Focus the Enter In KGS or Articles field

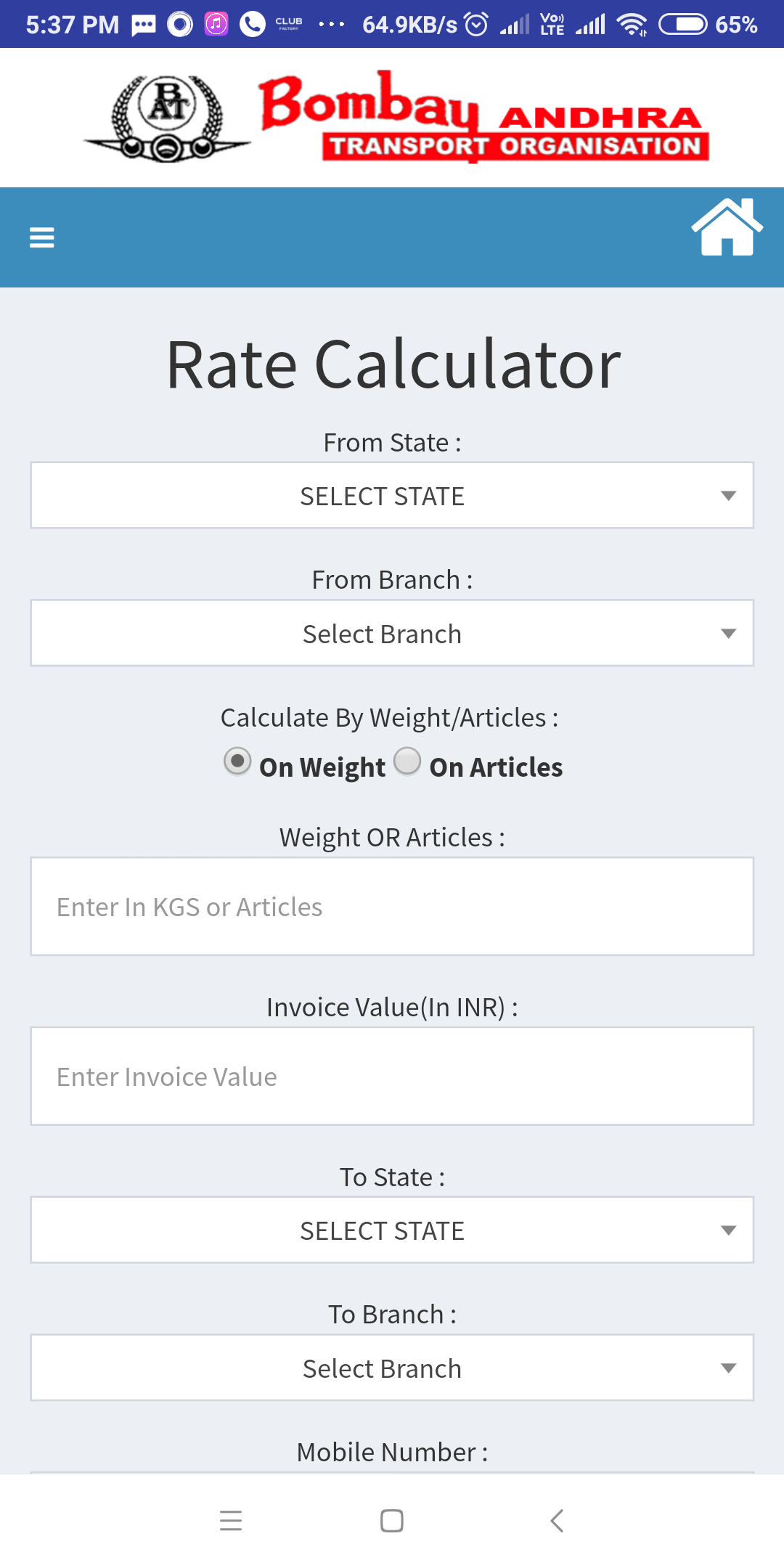[392, 907]
